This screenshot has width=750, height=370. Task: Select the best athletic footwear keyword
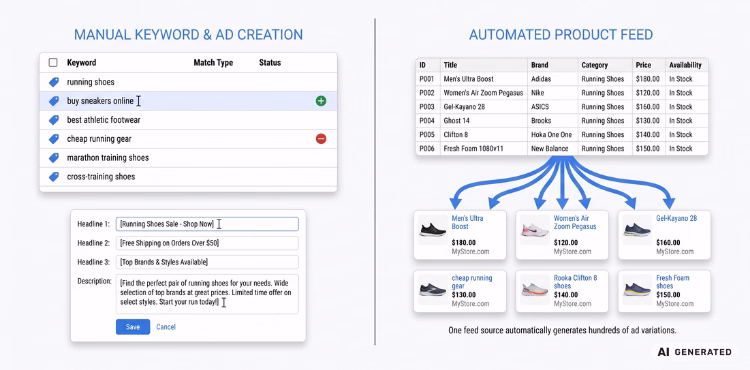(188, 120)
